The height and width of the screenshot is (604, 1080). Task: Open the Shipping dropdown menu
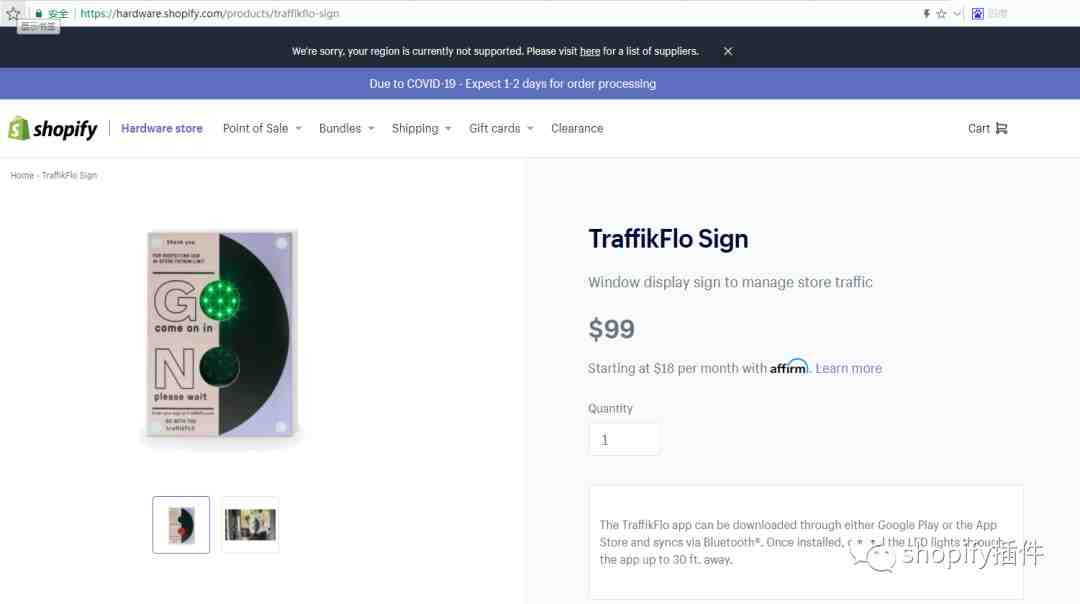422,129
